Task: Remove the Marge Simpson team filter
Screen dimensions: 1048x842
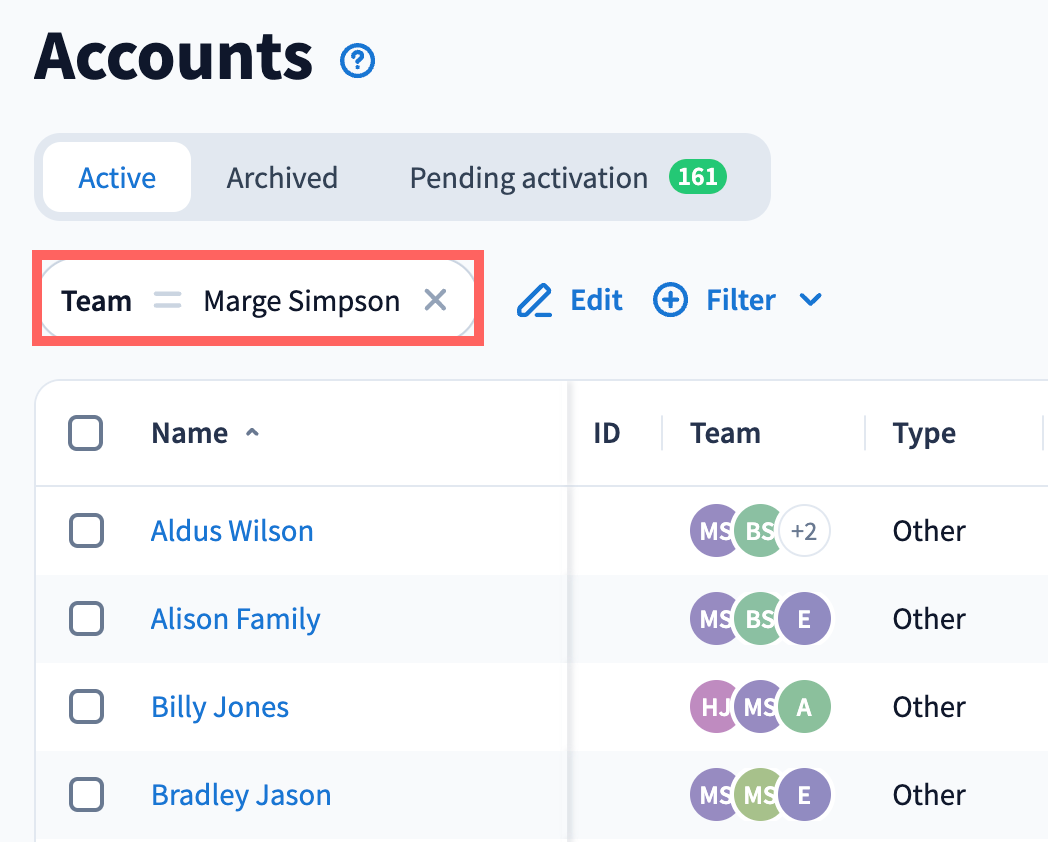Action: coord(435,300)
